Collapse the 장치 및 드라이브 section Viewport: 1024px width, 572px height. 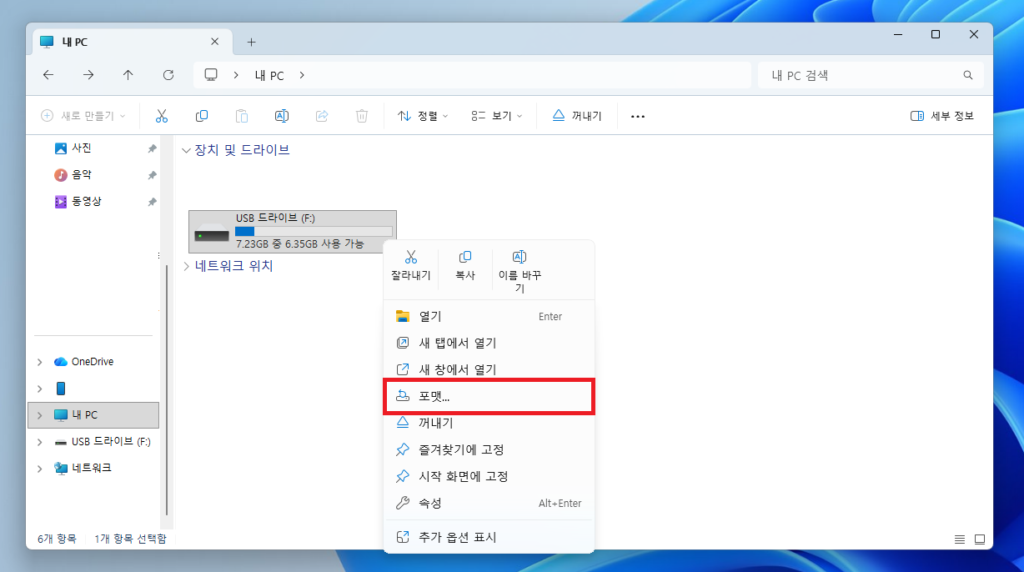point(186,150)
